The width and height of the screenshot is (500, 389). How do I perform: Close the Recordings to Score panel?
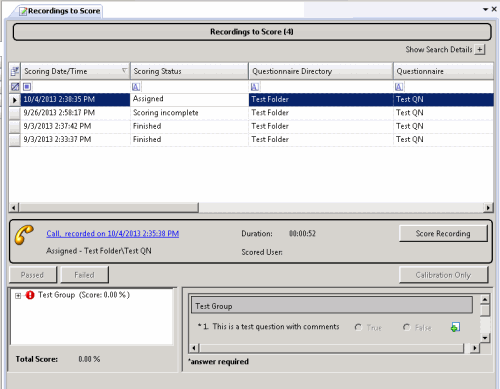(495, 9)
